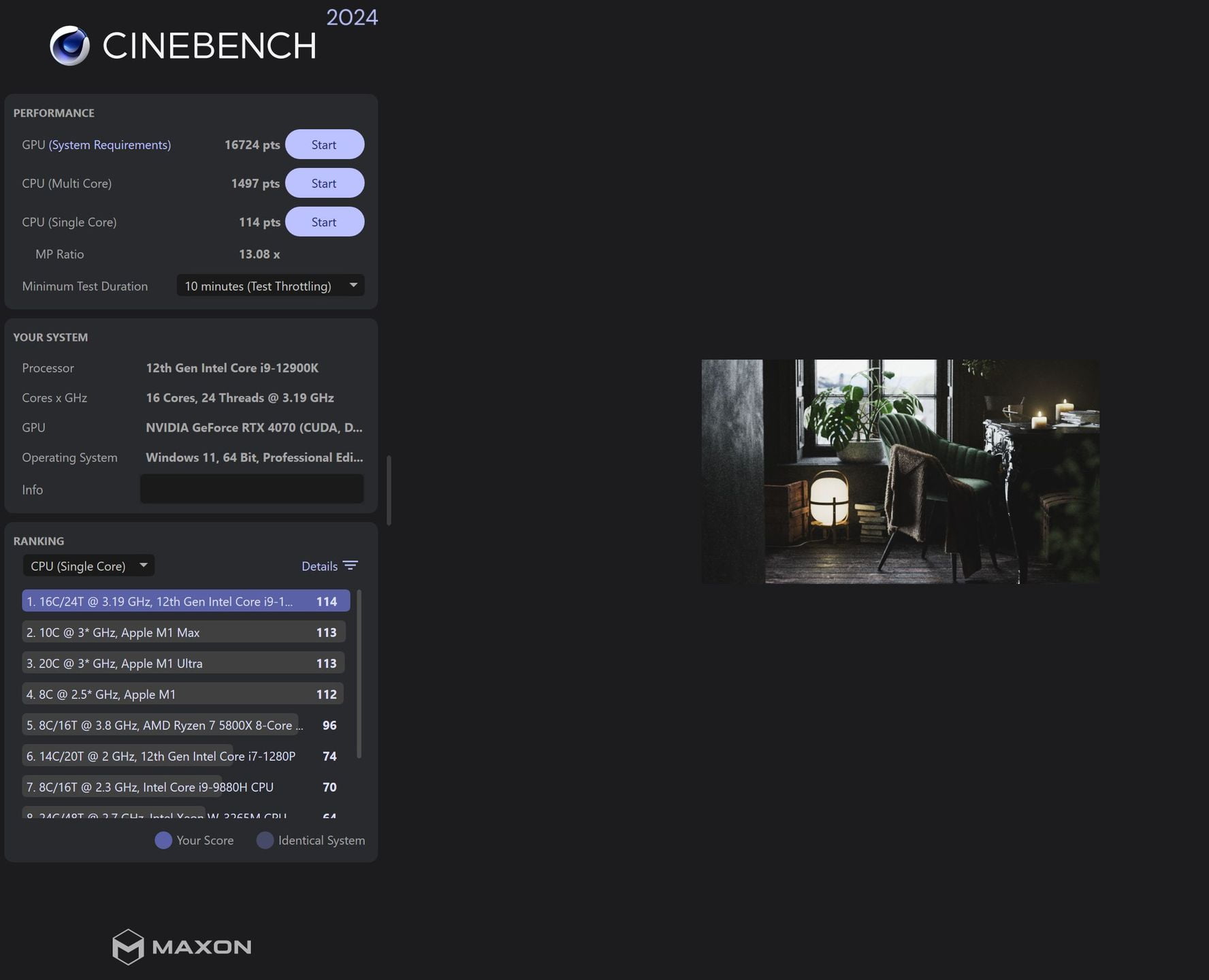
Task: Select ranking row Apple M1 Max
Action: [184, 632]
